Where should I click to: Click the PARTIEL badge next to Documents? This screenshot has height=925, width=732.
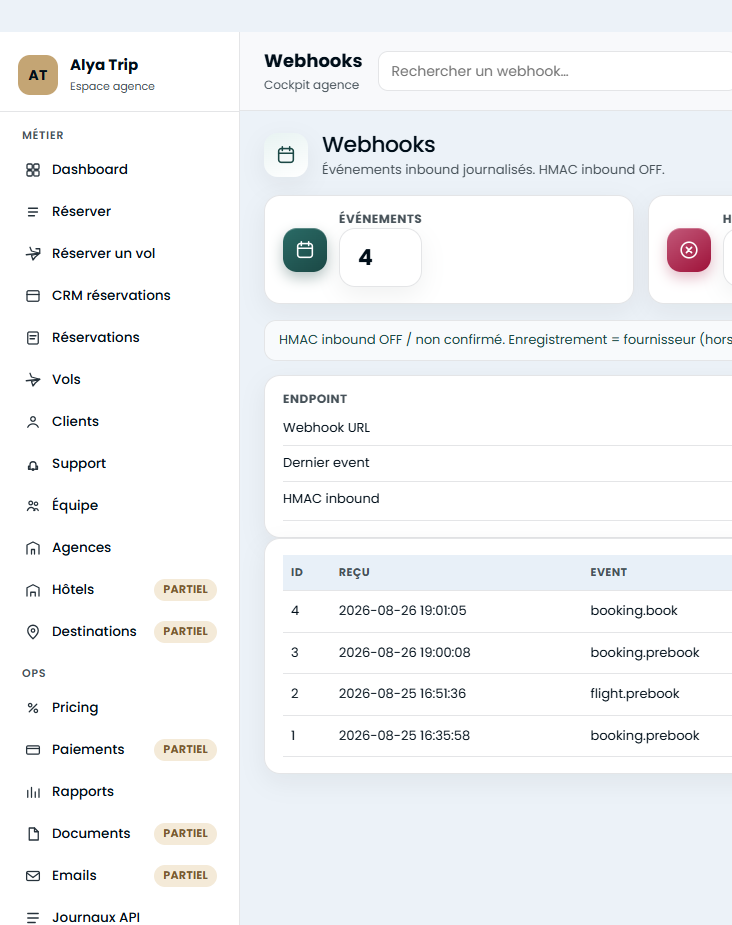coord(185,834)
